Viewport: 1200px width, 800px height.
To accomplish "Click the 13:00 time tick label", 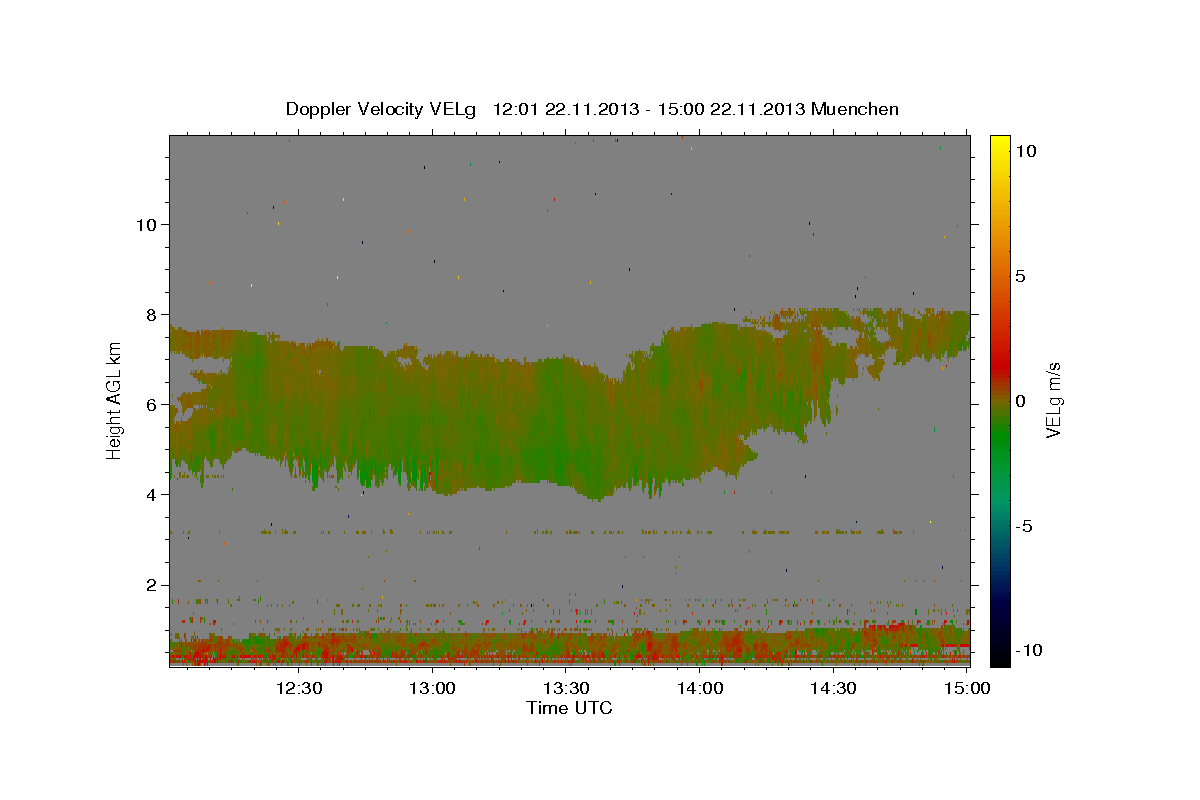I will tap(433, 688).
